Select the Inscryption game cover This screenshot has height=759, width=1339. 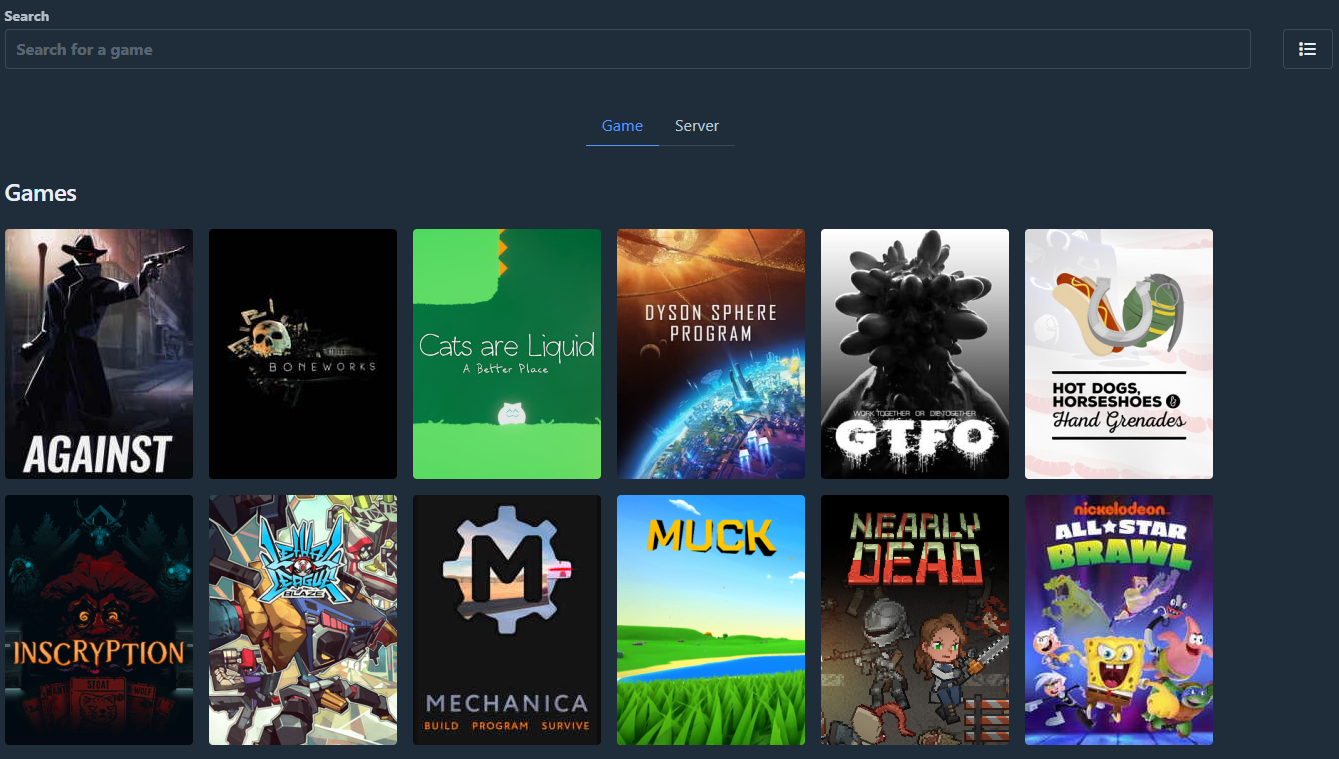coord(99,620)
